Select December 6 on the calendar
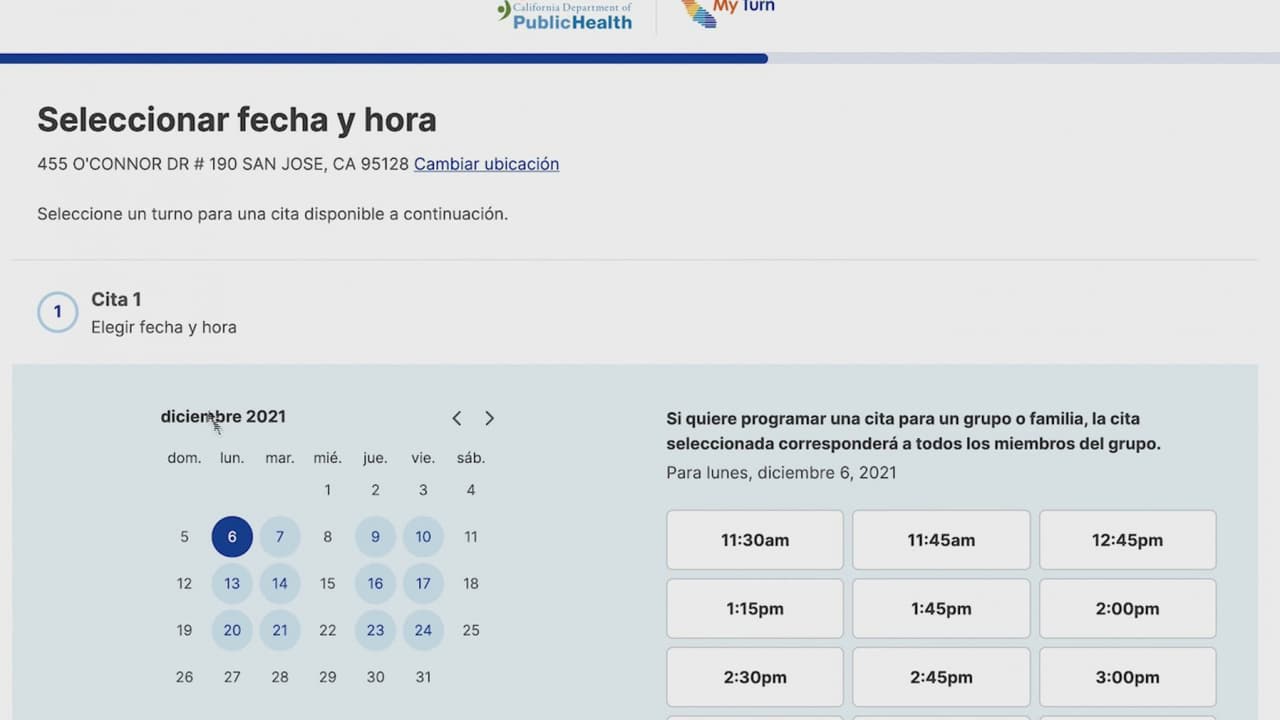This screenshot has height=720, width=1280. tap(232, 537)
